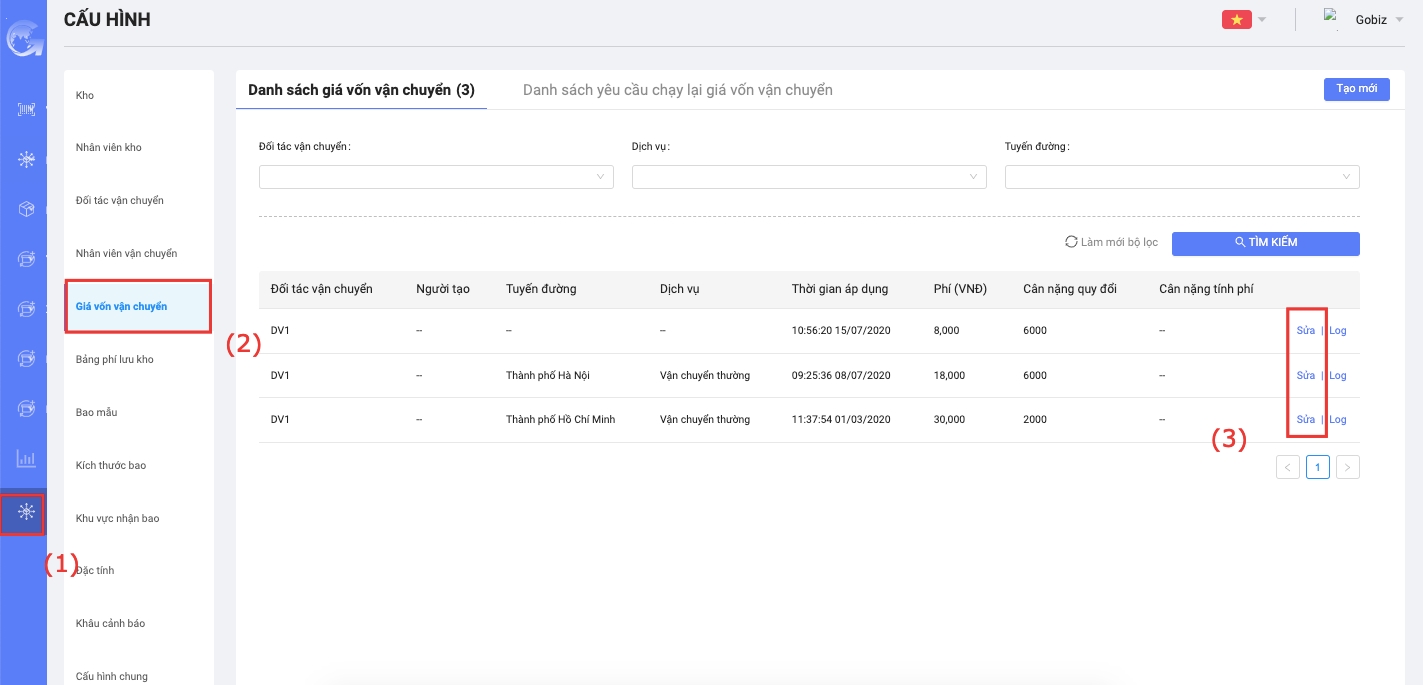1423x685 pixels.
Task: Click the user avatar next to Gobiz
Action: tap(1330, 17)
